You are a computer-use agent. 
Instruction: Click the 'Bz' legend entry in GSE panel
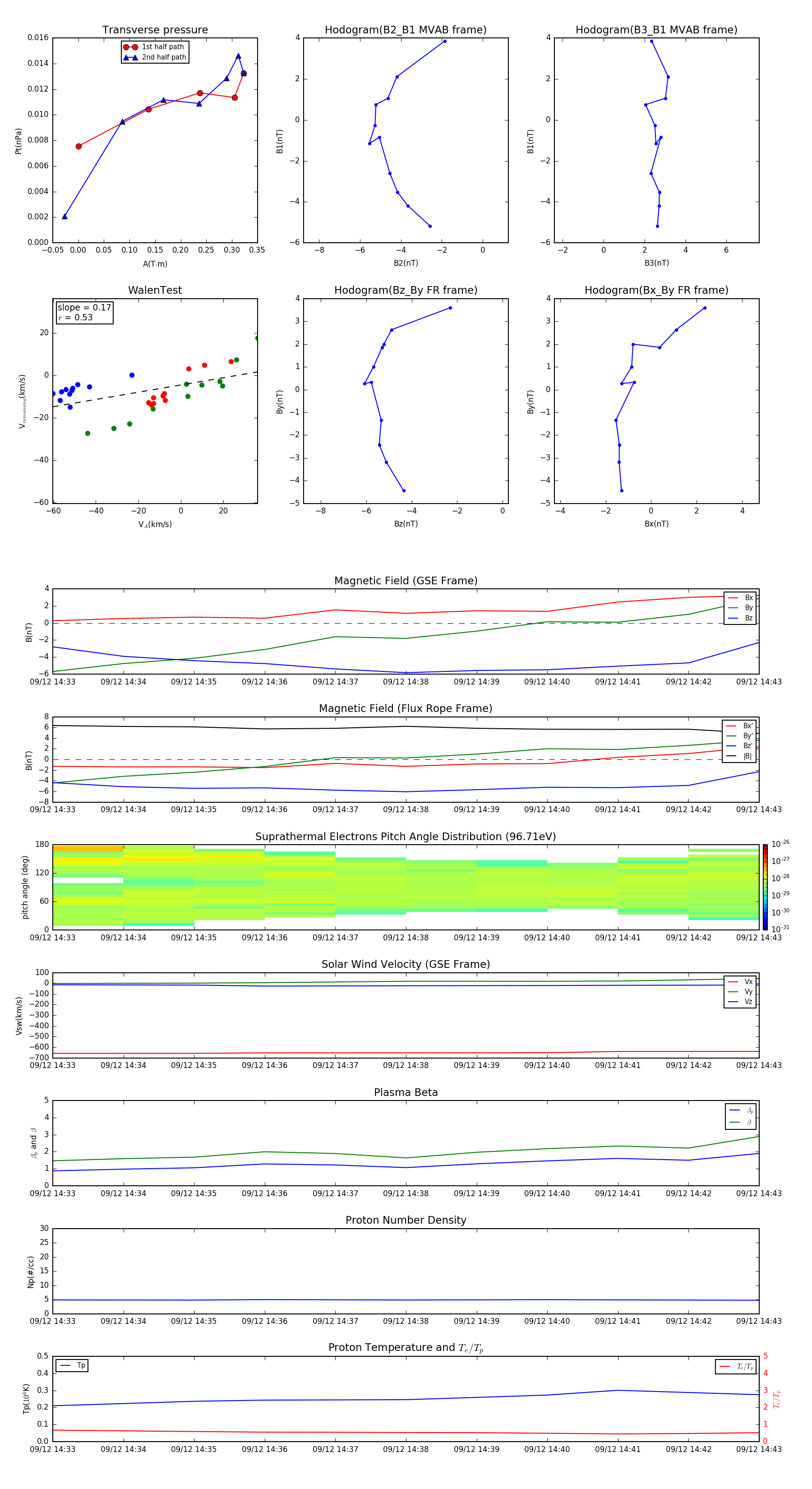point(740,618)
